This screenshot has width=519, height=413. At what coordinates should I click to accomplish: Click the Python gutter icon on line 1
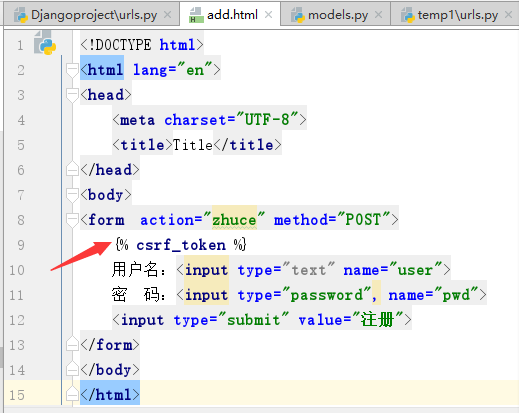pos(45,43)
